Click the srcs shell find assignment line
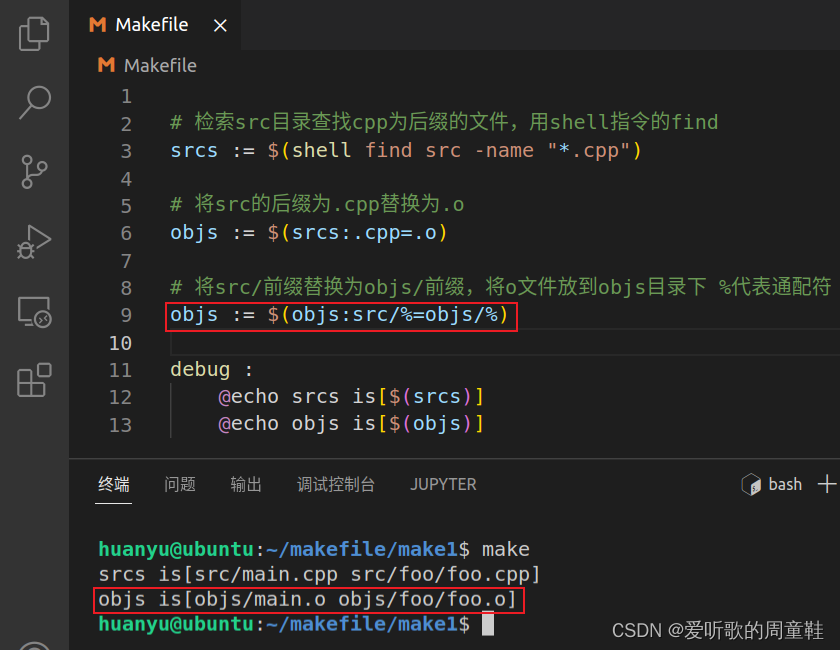Image resolution: width=840 pixels, height=650 pixels. click(406, 151)
